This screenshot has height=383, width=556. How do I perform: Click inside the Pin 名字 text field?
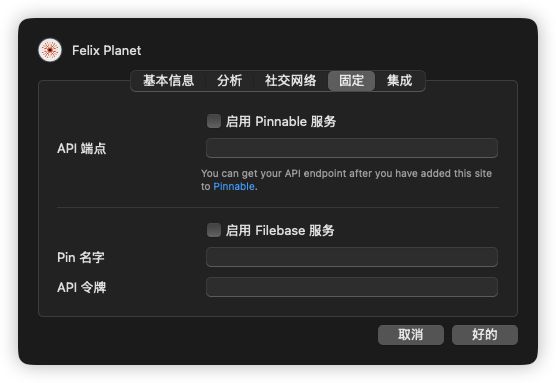pos(352,257)
